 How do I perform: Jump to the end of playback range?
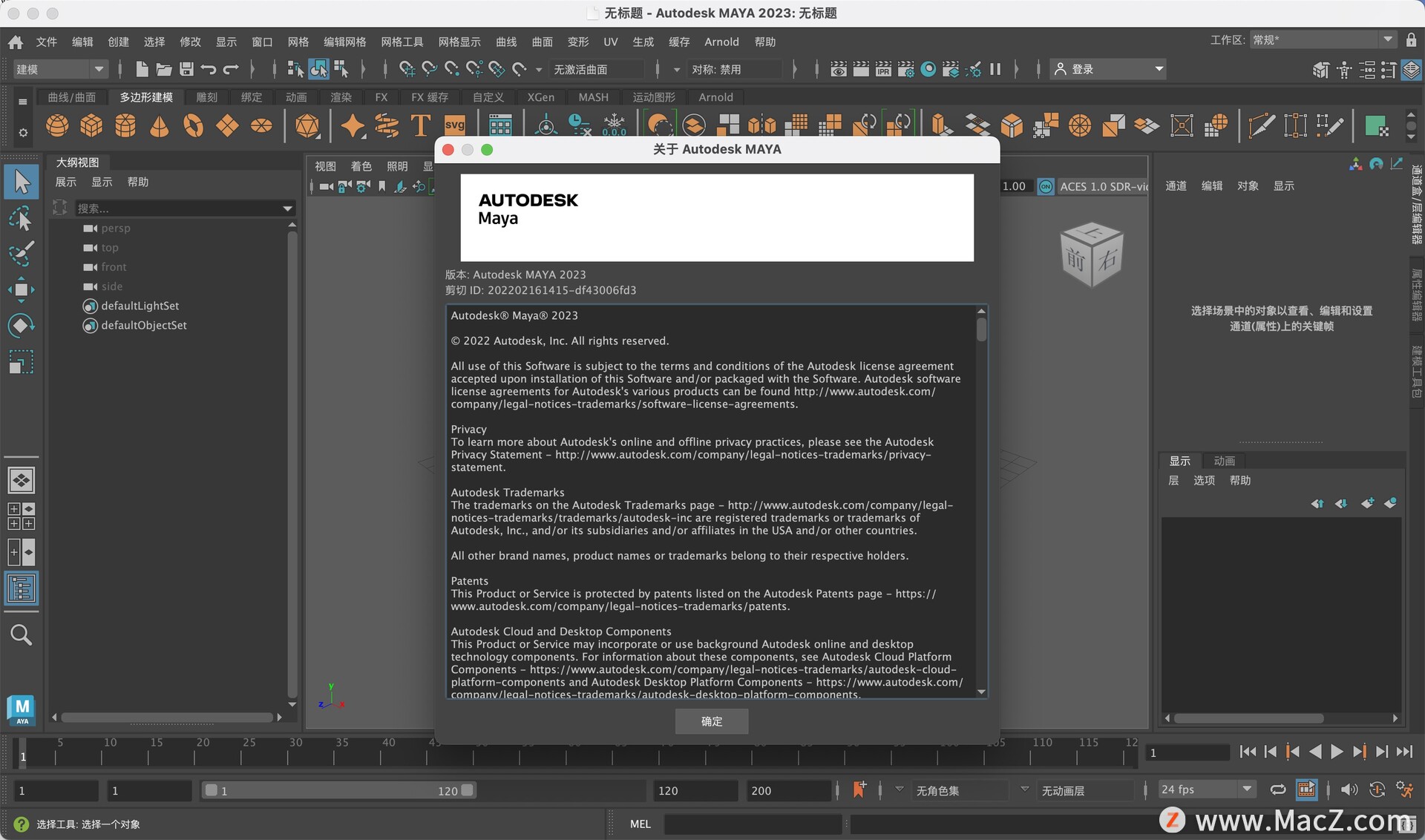(1404, 752)
